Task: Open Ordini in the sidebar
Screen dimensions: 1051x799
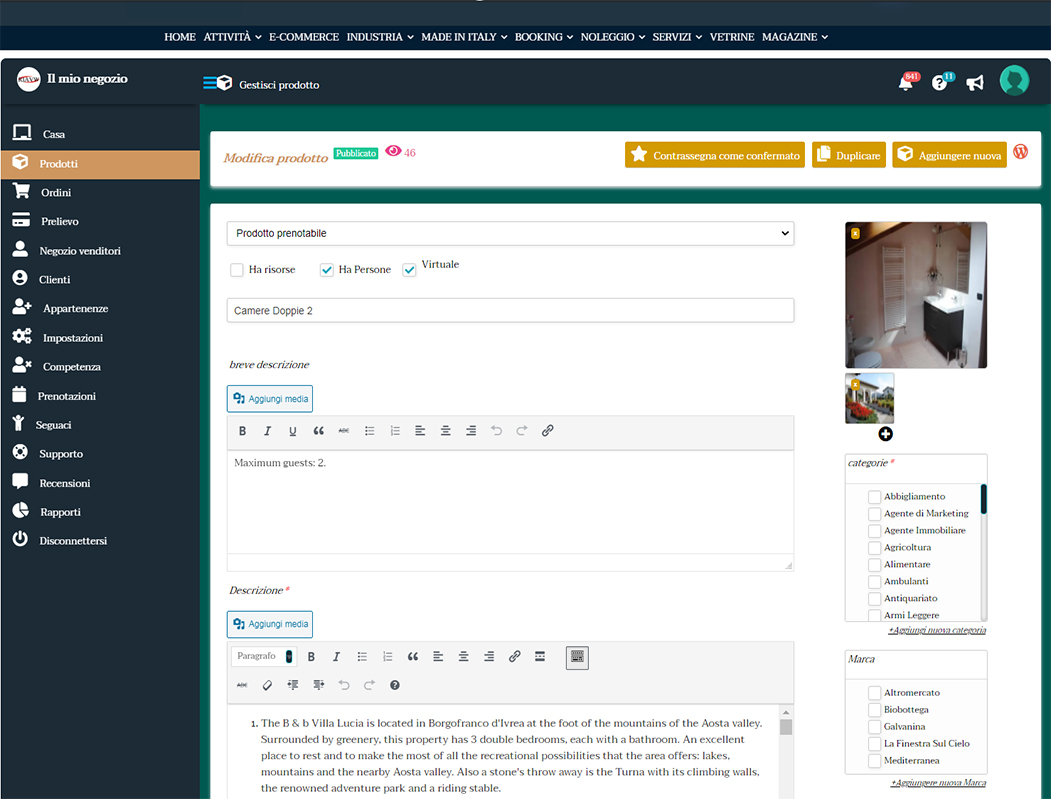Action: 56,192
